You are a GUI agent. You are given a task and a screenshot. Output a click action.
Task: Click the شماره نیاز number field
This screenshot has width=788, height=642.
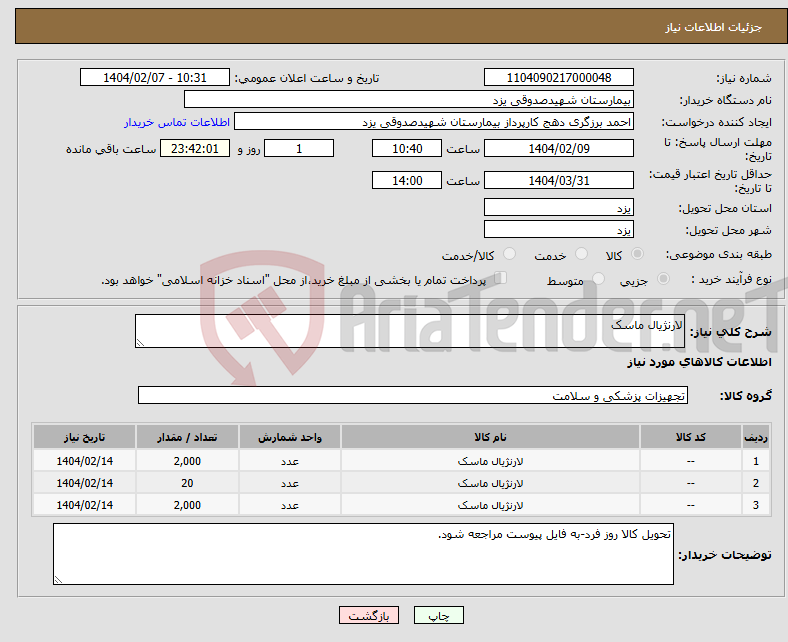(x=559, y=77)
